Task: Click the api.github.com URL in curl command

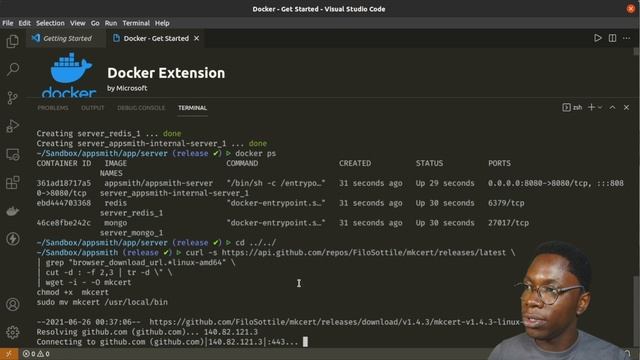Action: click(x=364, y=253)
